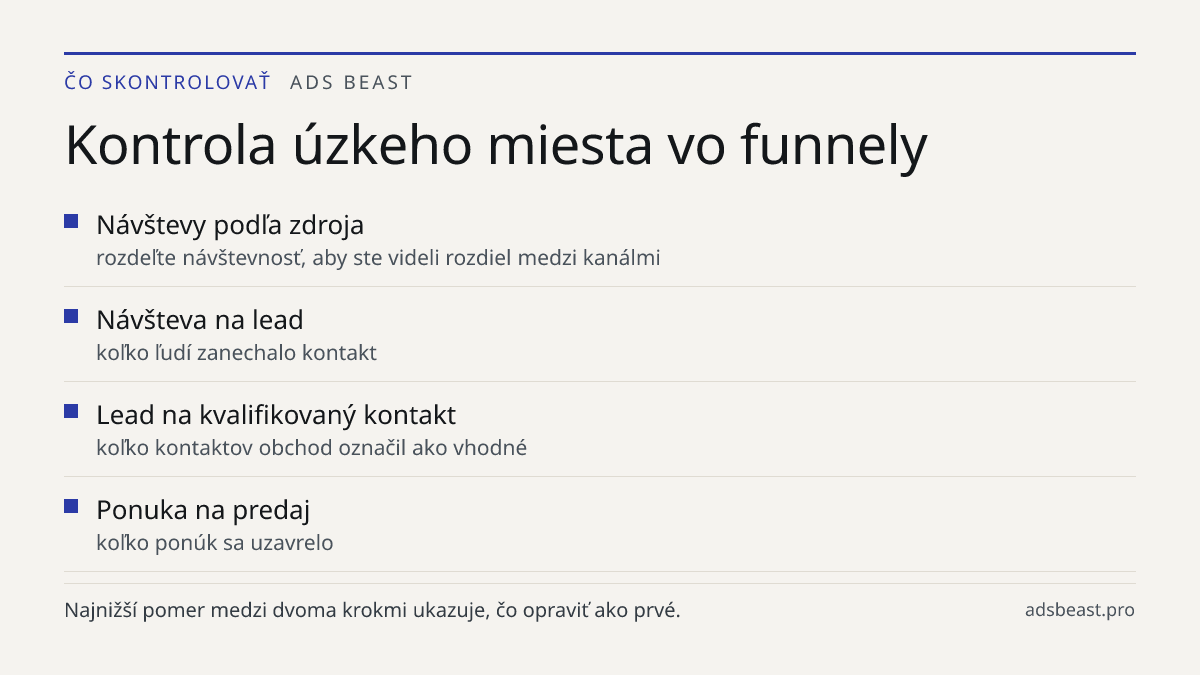Click the blue bullet beside 'Lead na kvalifikovaný kontakt'

coord(71,411)
